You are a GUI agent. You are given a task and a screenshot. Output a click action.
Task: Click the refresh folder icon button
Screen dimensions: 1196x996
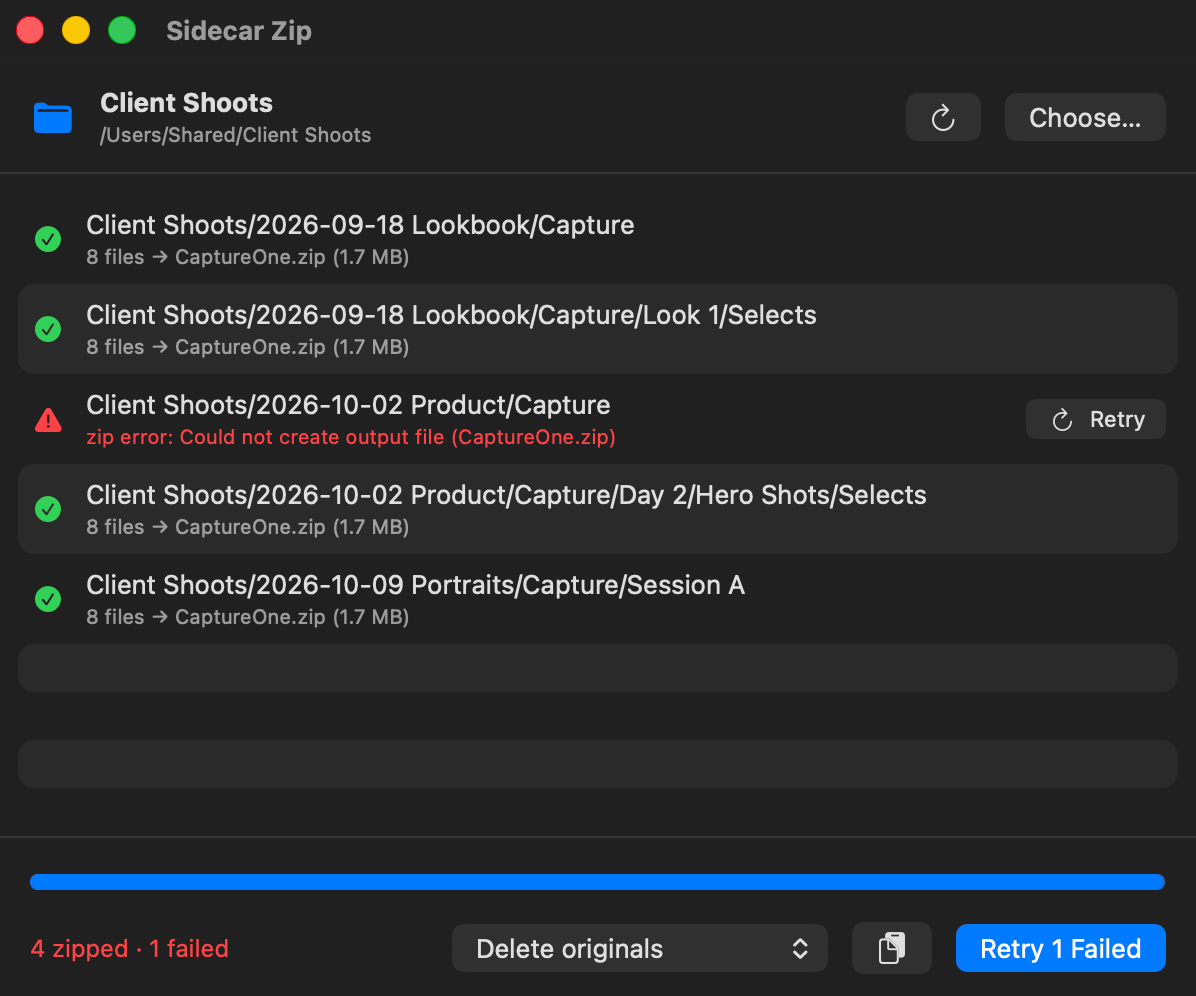point(943,117)
